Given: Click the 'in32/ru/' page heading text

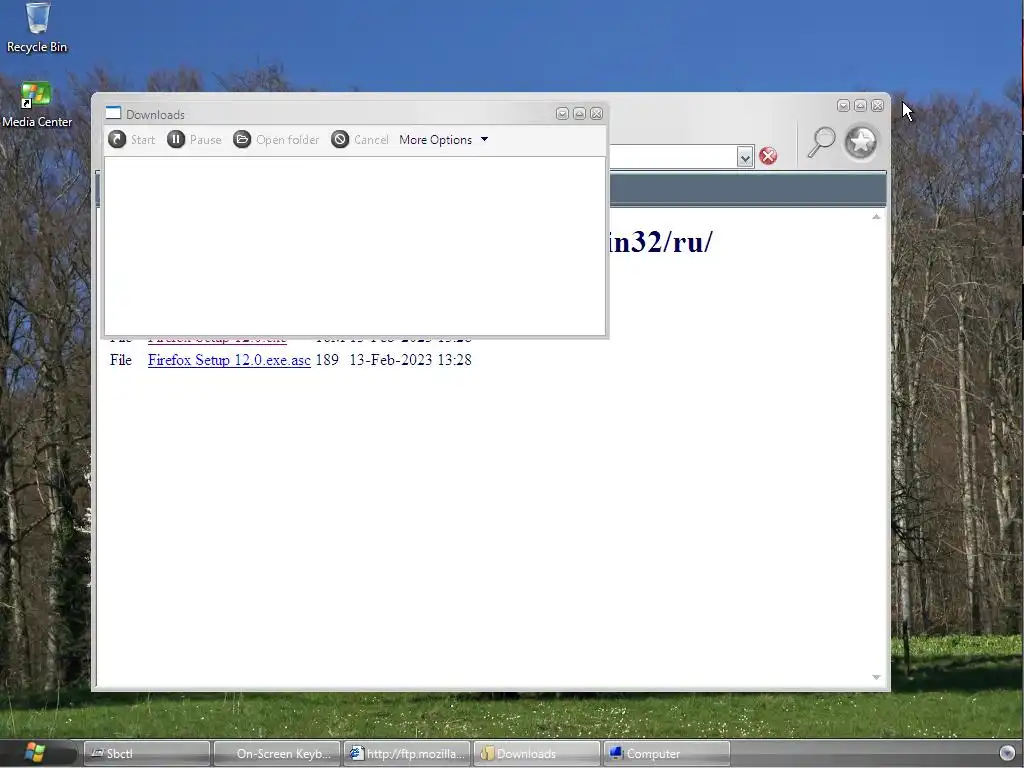Looking at the screenshot, I should pyautogui.click(x=660, y=242).
